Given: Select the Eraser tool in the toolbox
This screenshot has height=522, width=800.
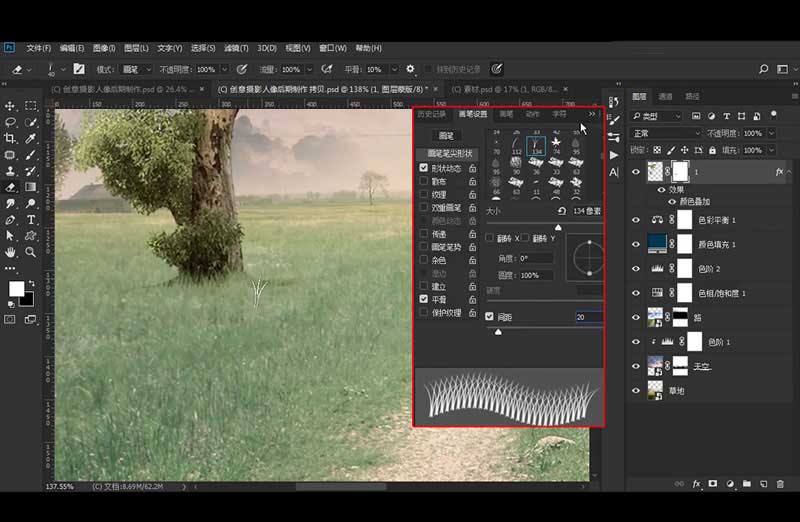Looking at the screenshot, I should (10, 187).
